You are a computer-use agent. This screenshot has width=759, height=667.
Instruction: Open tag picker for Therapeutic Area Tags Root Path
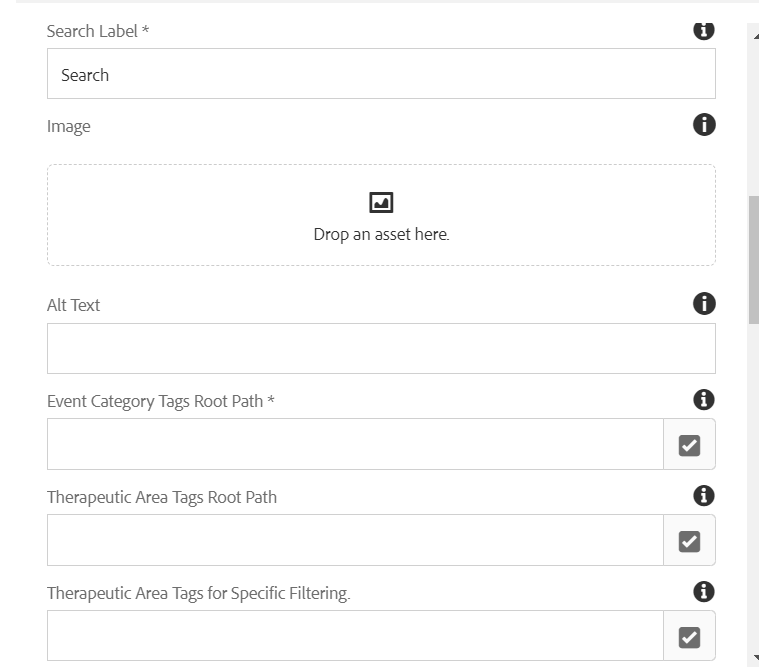pyautogui.click(x=689, y=540)
